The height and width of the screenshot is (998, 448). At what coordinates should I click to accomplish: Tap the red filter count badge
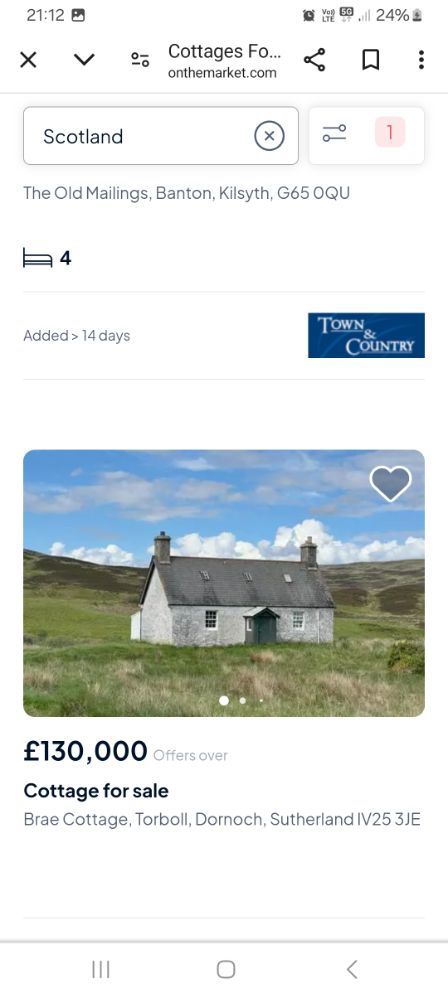[389, 132]
